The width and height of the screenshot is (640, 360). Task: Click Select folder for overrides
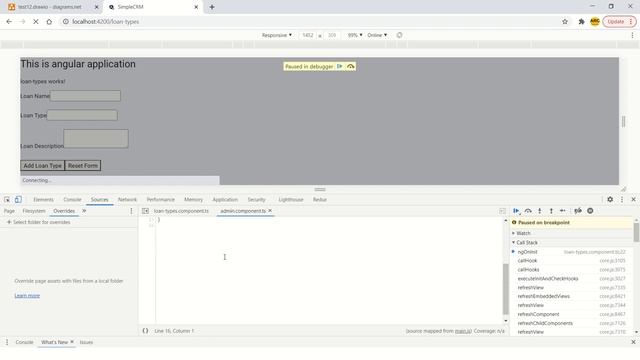click(38, 222)
